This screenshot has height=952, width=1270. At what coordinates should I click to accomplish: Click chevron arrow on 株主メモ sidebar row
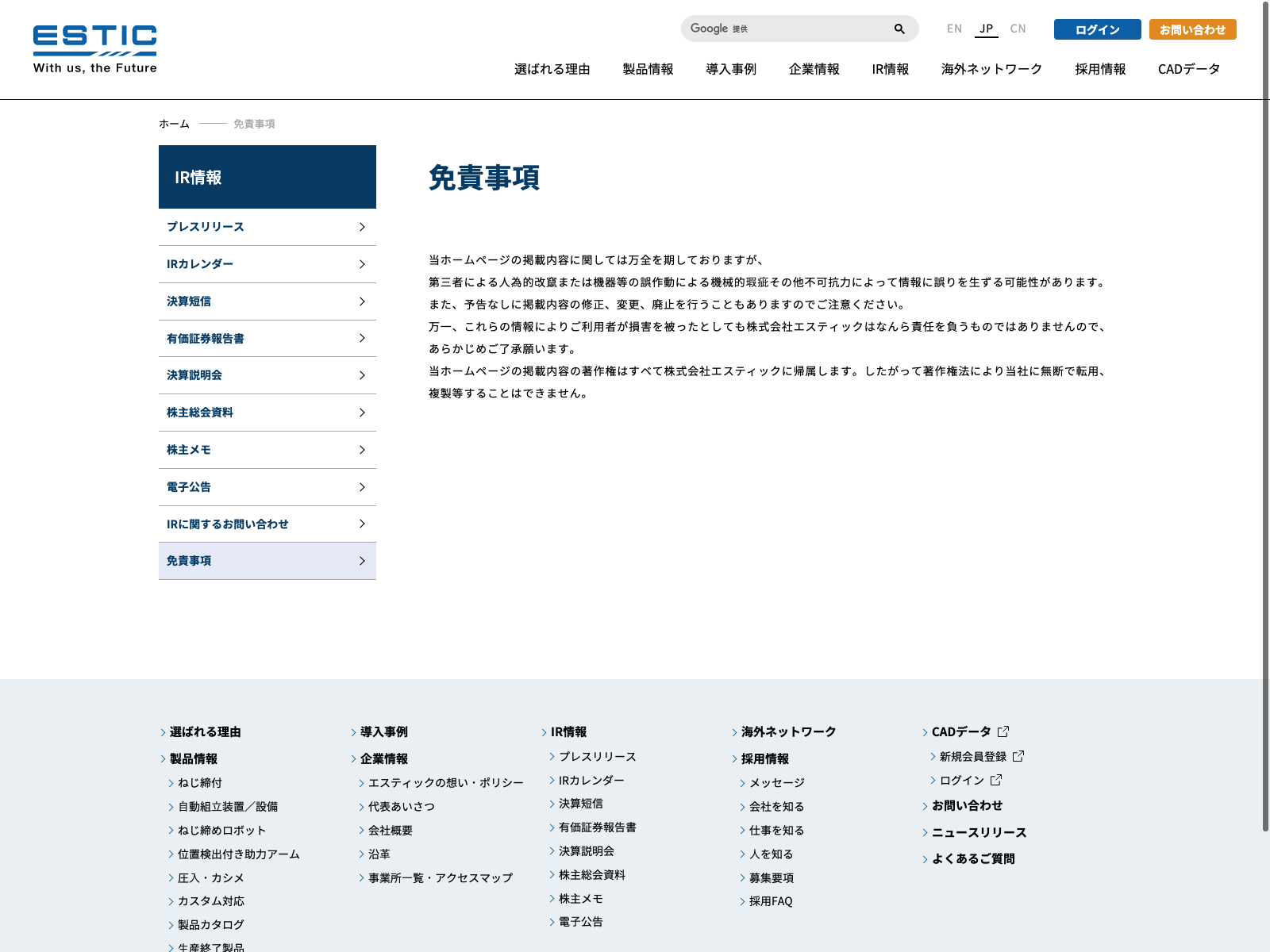pyautogui.click(x=362, y=450)
